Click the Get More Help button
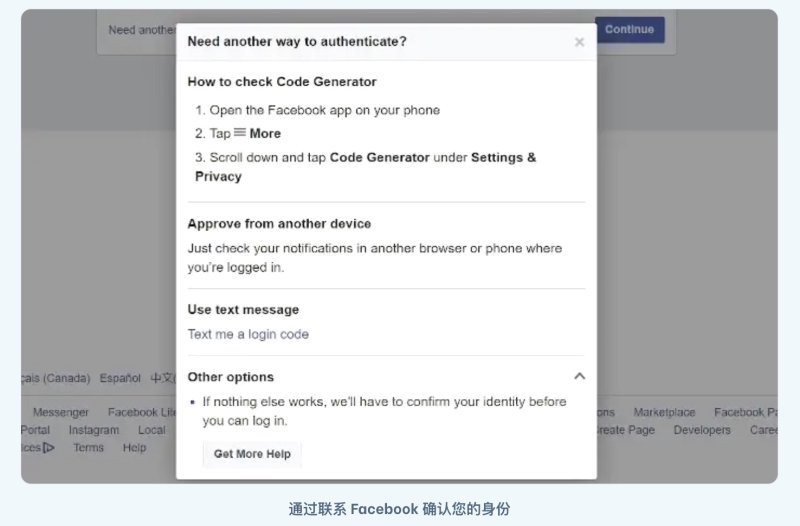 [252, 454]
